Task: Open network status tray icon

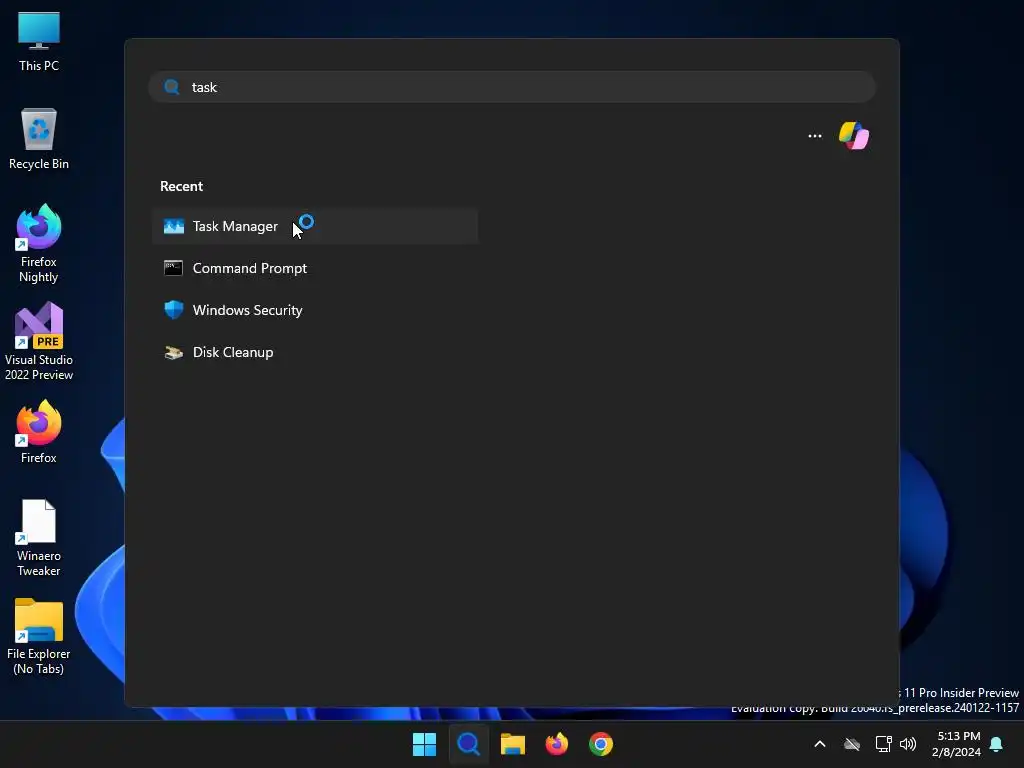Action: tap(883, 744)
